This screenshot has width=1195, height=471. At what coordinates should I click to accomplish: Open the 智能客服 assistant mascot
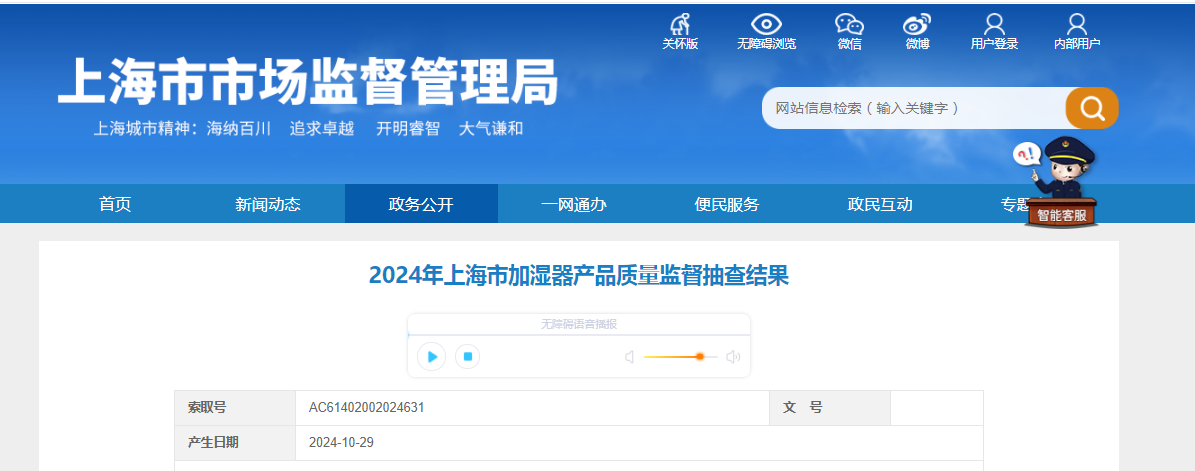tap(1062, 183)
